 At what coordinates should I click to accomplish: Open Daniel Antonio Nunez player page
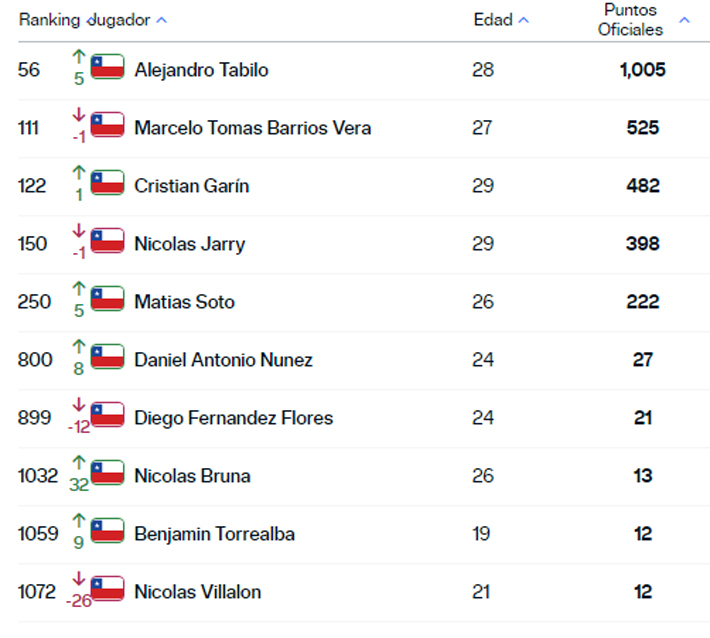[x=223, y=360]
